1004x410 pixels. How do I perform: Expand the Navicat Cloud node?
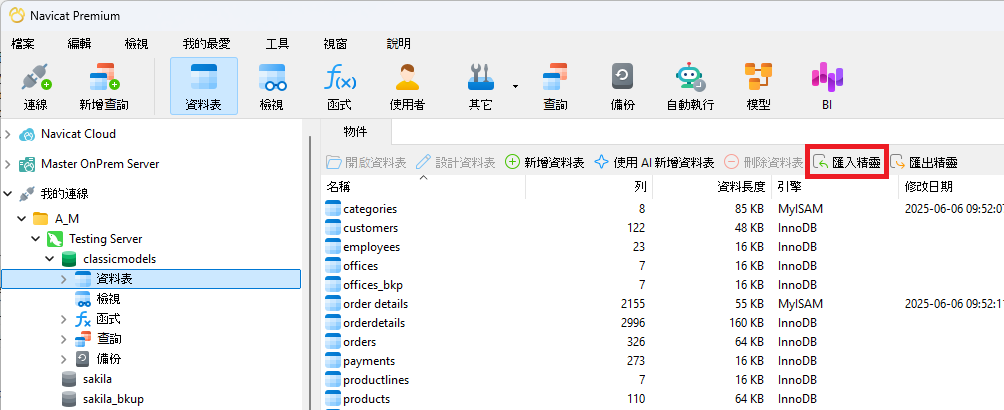(x=8, y=135)
